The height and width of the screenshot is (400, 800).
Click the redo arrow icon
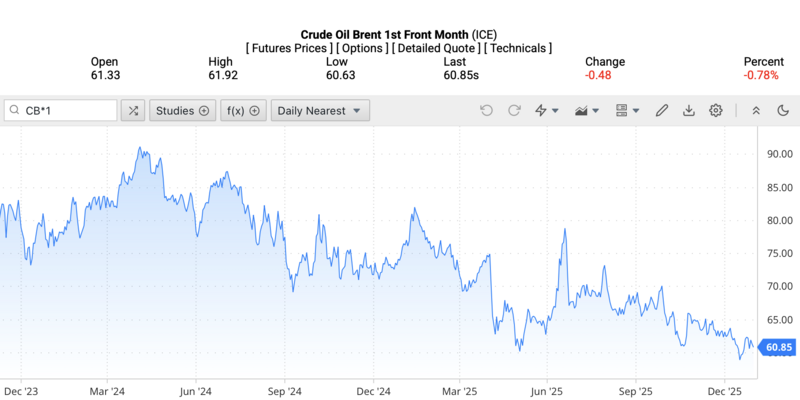pos(514,110)
